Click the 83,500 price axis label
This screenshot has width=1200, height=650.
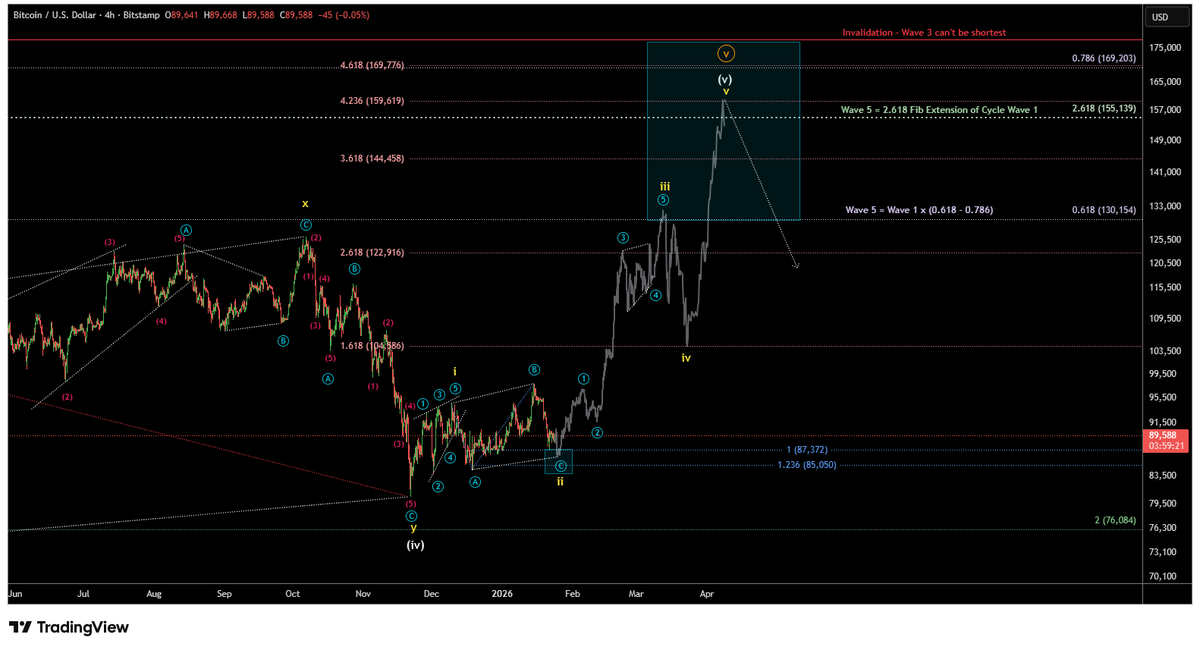click(x=1164, y=475)
